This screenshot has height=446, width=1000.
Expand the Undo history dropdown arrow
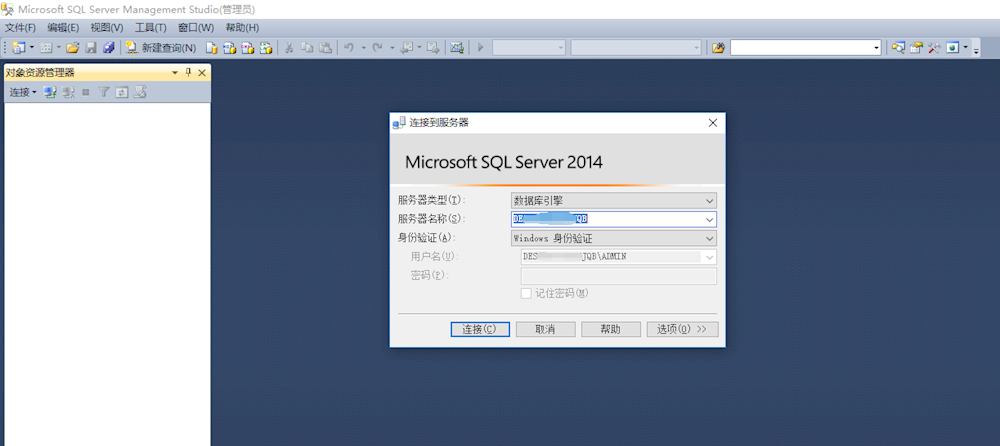point(364,47)
